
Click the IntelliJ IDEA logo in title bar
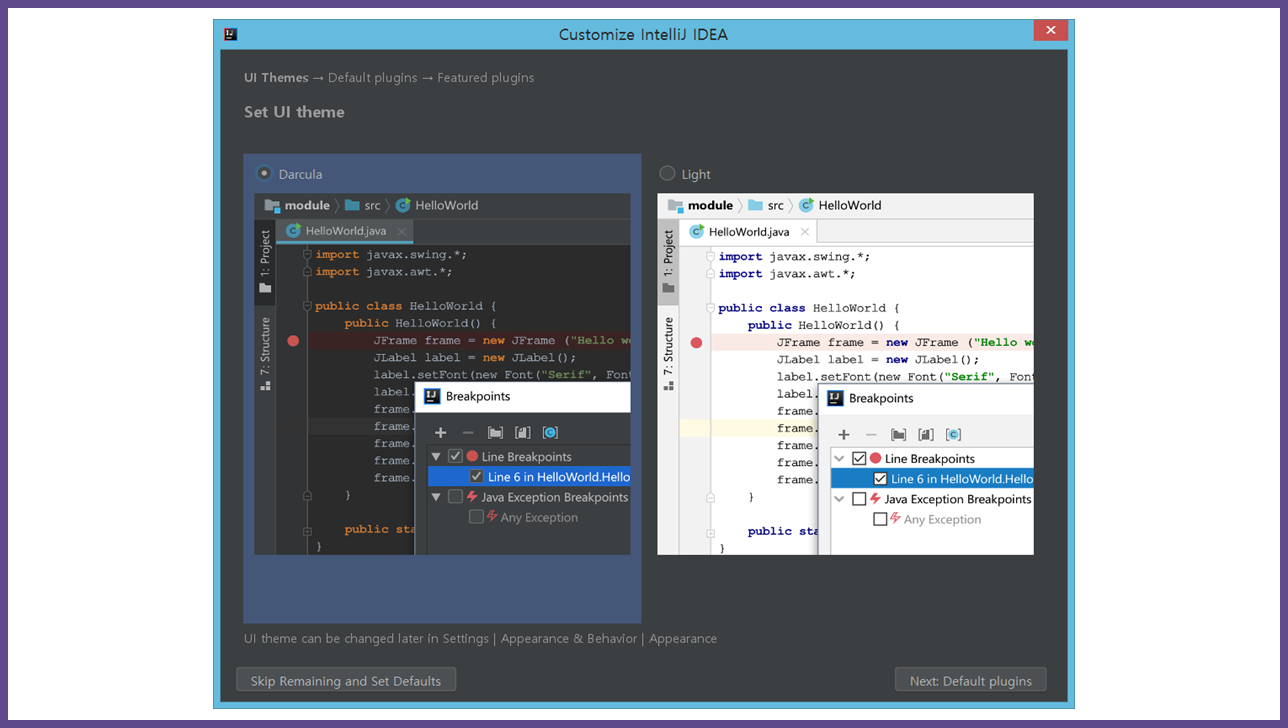click(x=230, y=34)
